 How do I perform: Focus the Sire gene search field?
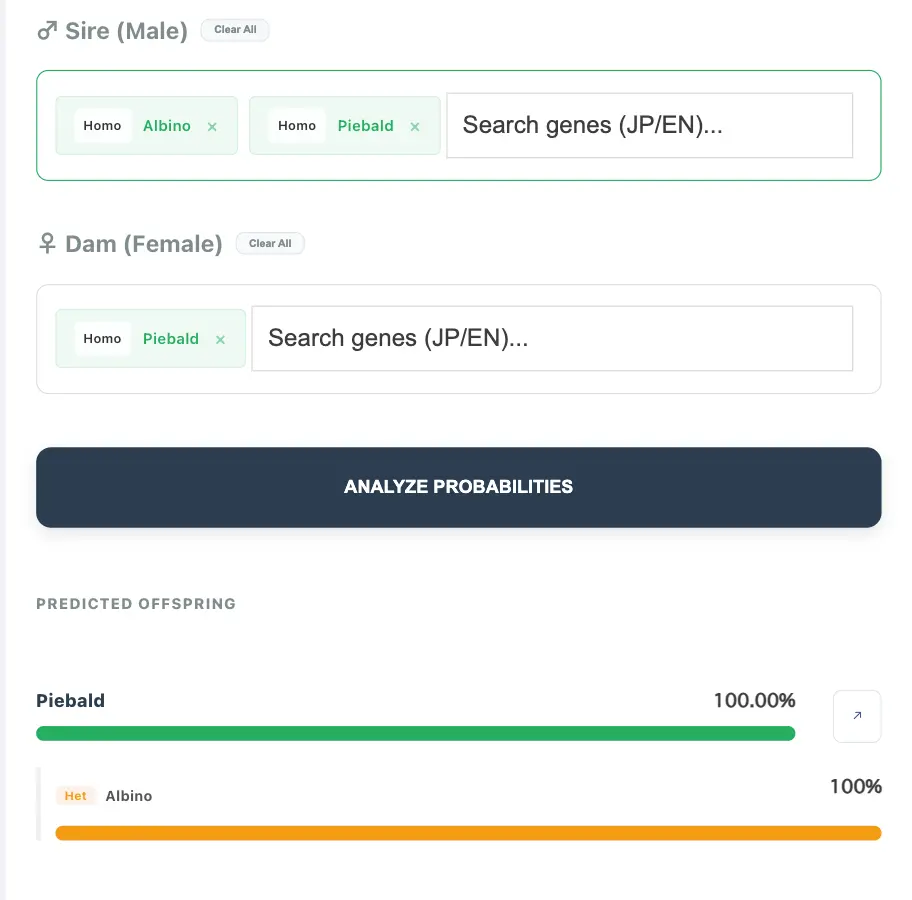(649, 126)
